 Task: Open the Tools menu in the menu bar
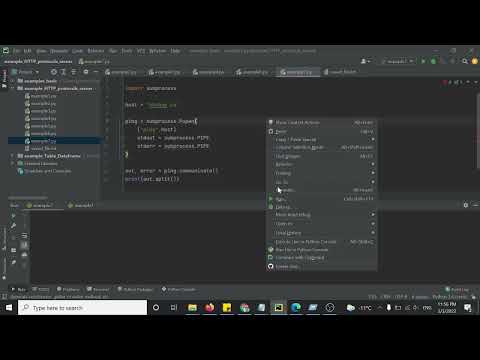point(127,51)
